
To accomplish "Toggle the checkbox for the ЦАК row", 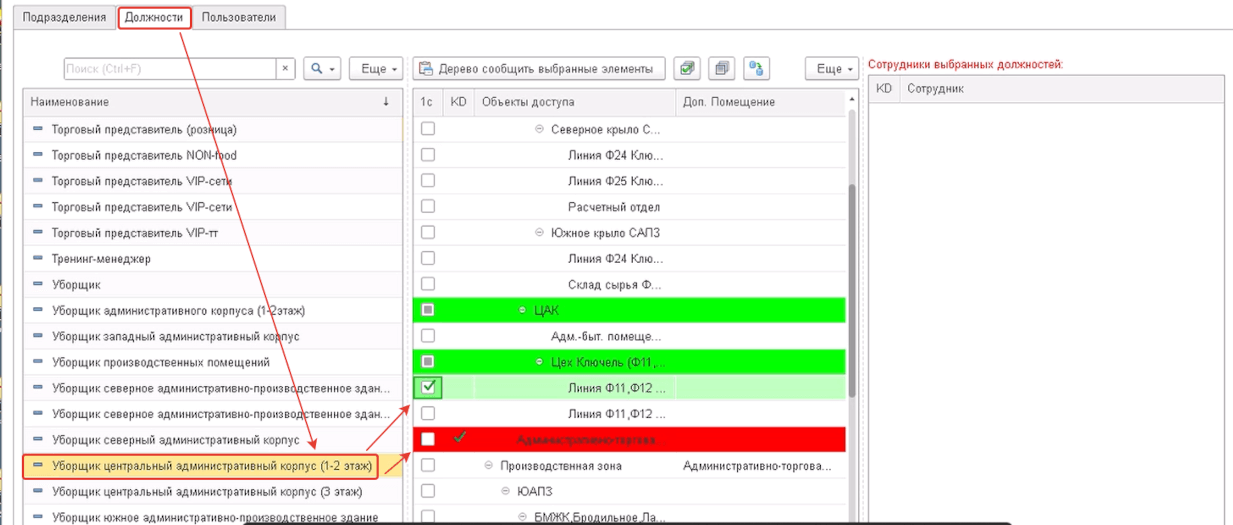I will (428, 310).
